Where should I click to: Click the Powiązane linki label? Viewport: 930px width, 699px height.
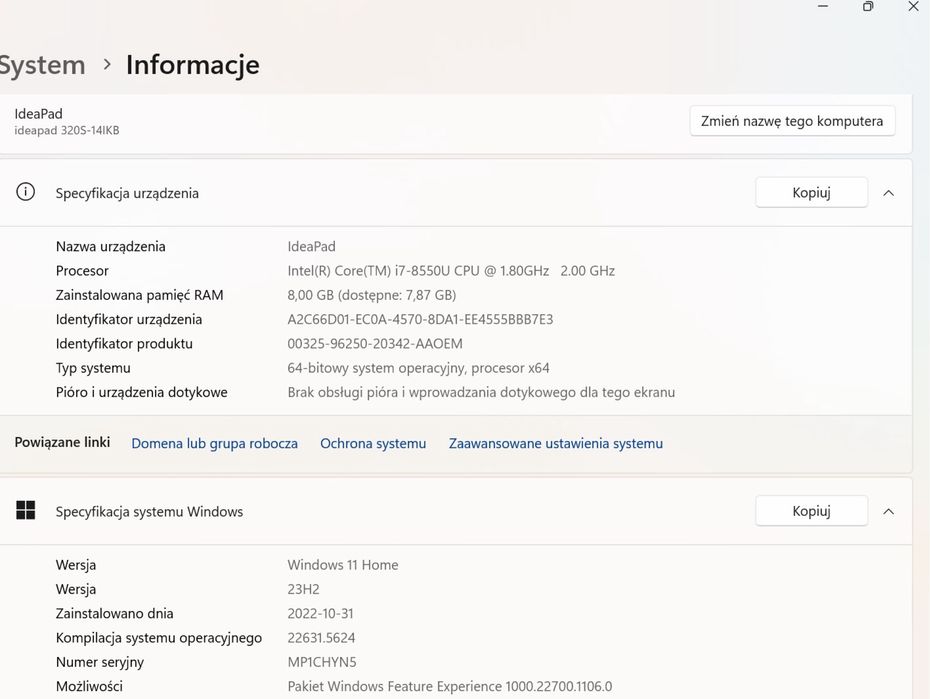[x=62, y=442]
